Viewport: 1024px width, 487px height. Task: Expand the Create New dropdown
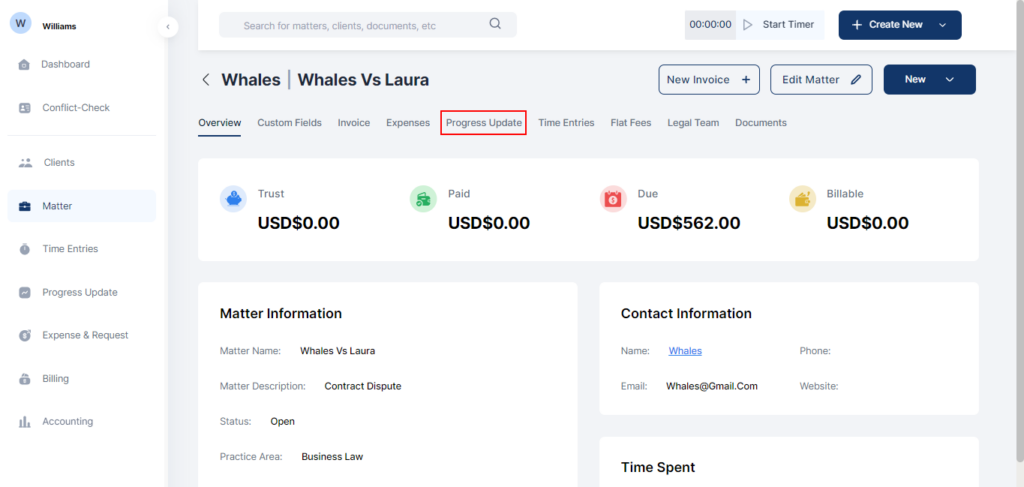click(x=941, y=25)
